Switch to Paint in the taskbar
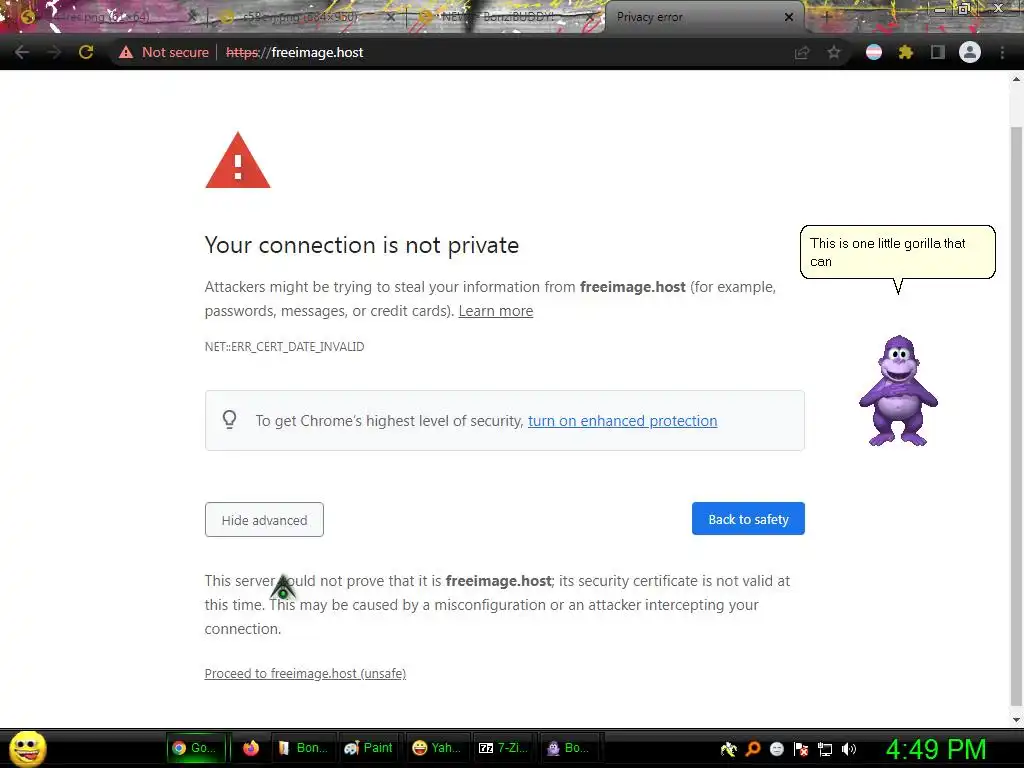This screenshot has height=768, width=1024. point(369,748)
